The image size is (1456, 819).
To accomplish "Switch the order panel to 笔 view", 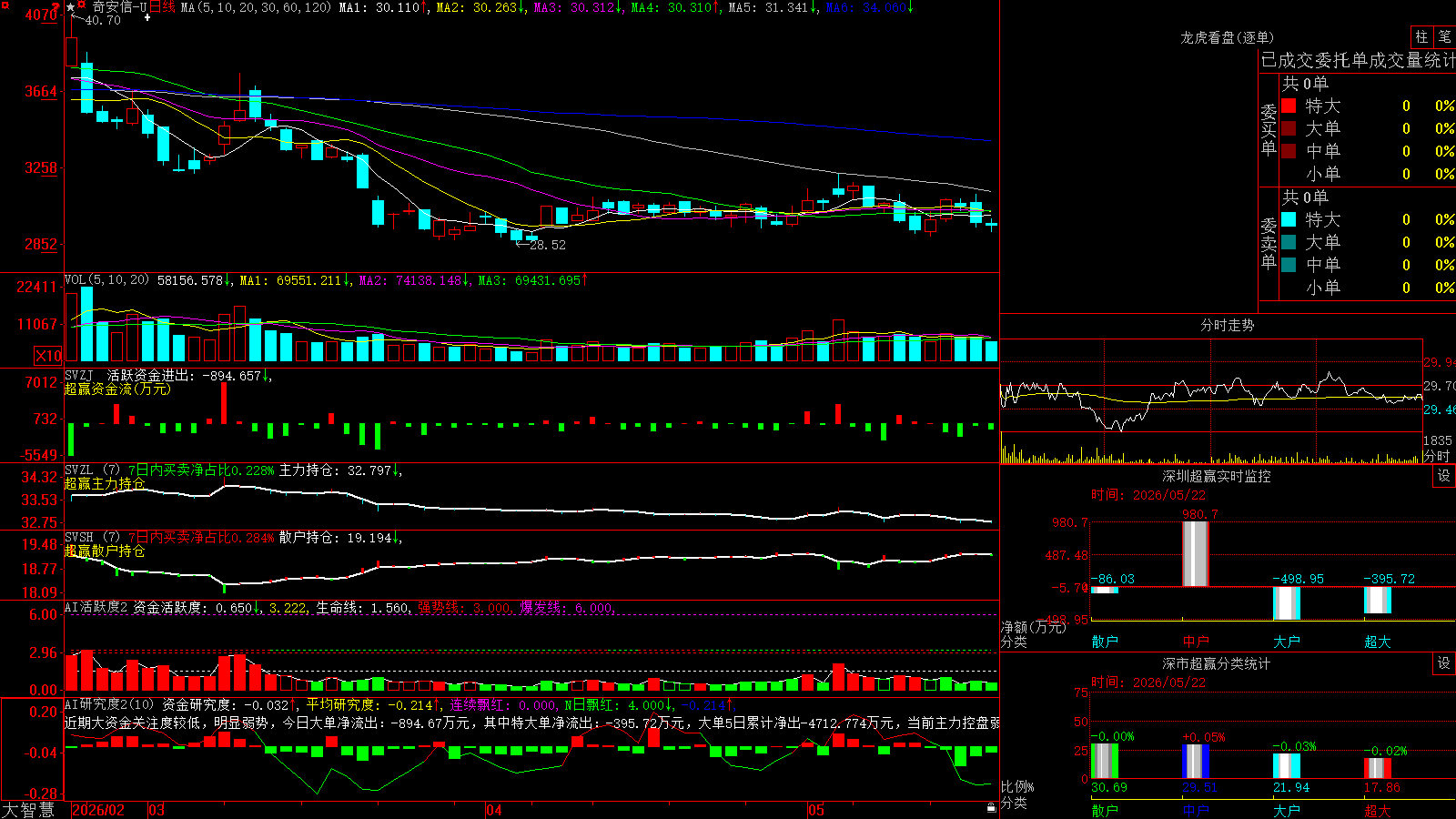I will (x=1444, y=36).
